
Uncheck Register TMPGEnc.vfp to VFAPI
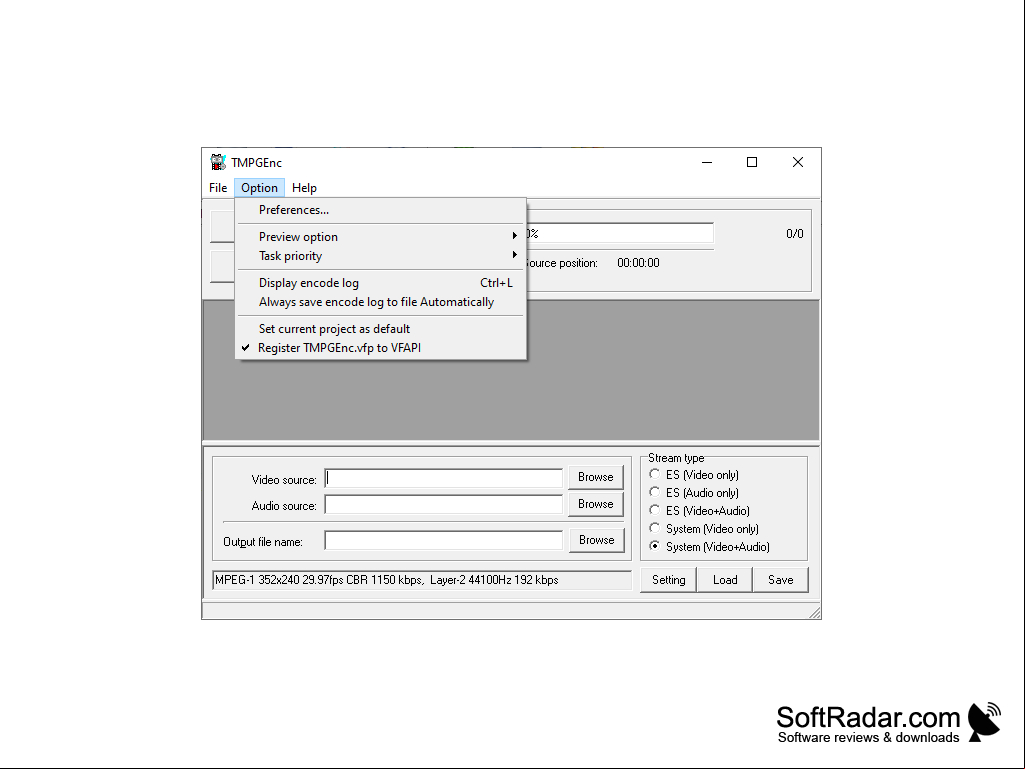380,348
